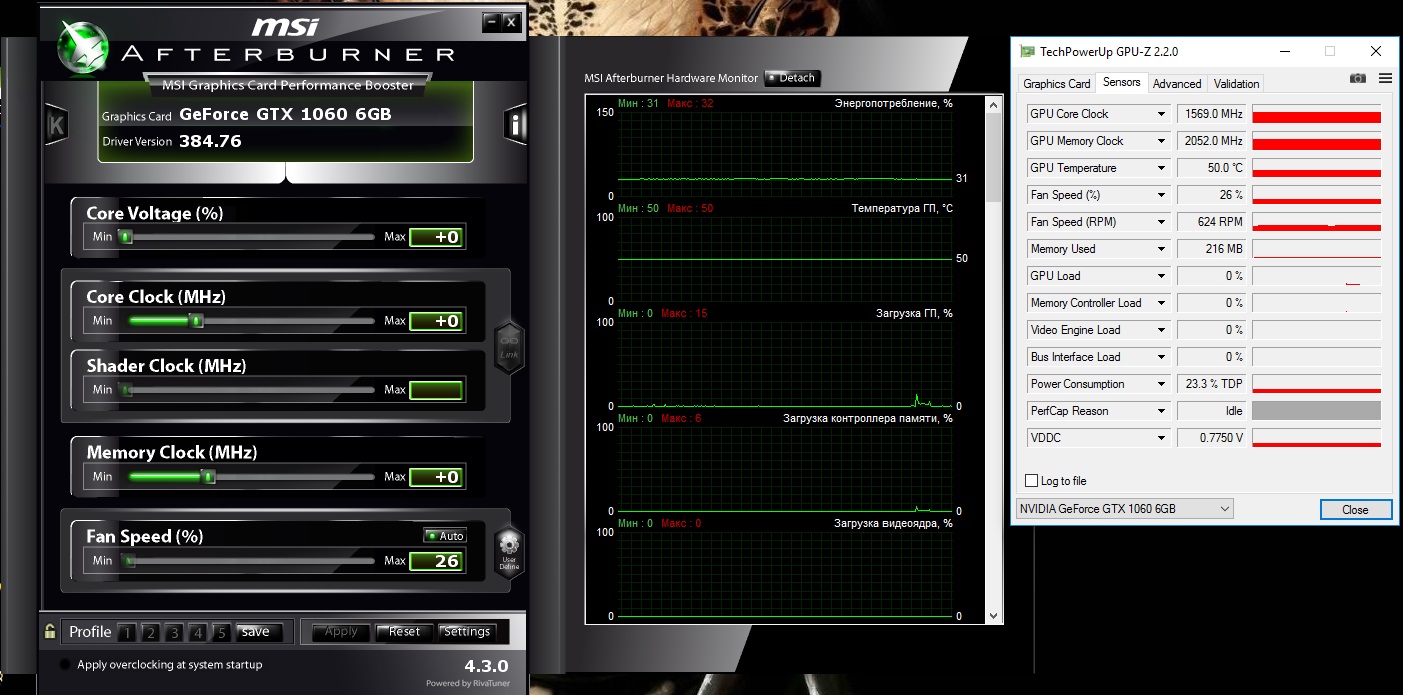
Task: Open Afterburner Settings
Action: (467, 632)
